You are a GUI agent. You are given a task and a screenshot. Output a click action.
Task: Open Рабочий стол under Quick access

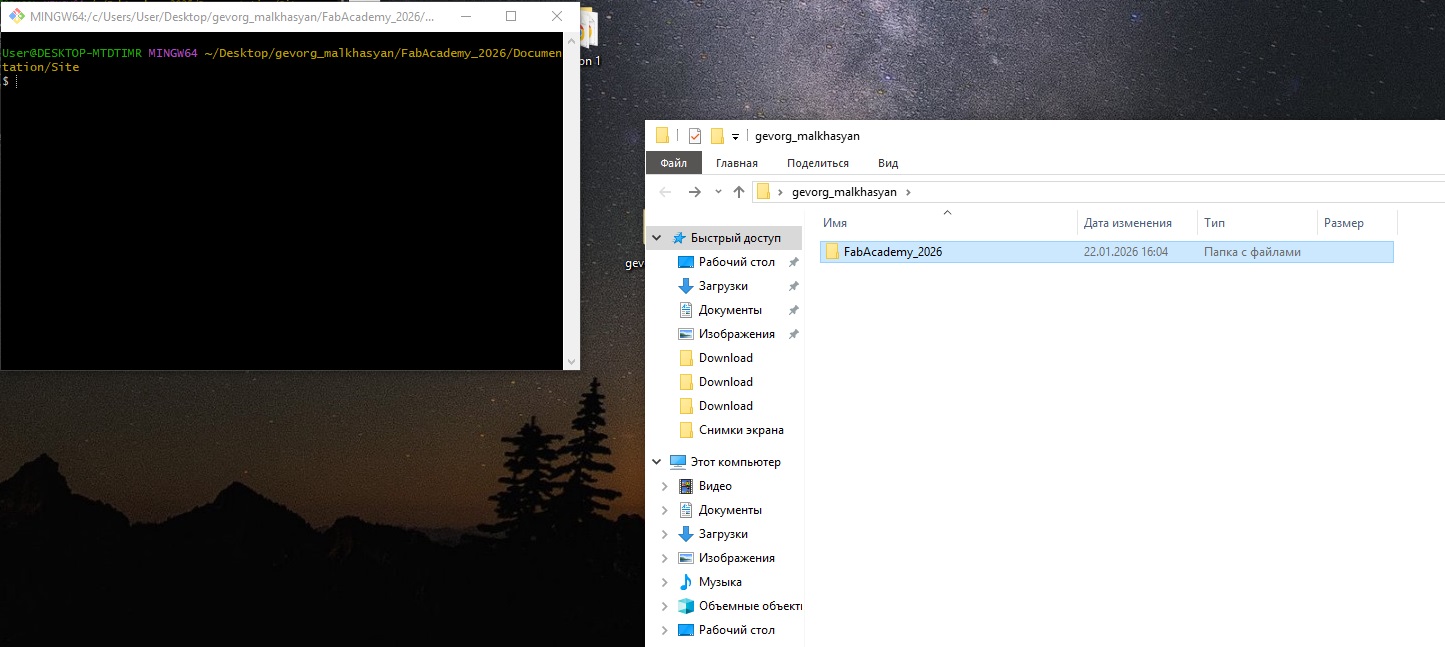click(x=737, y=262)
